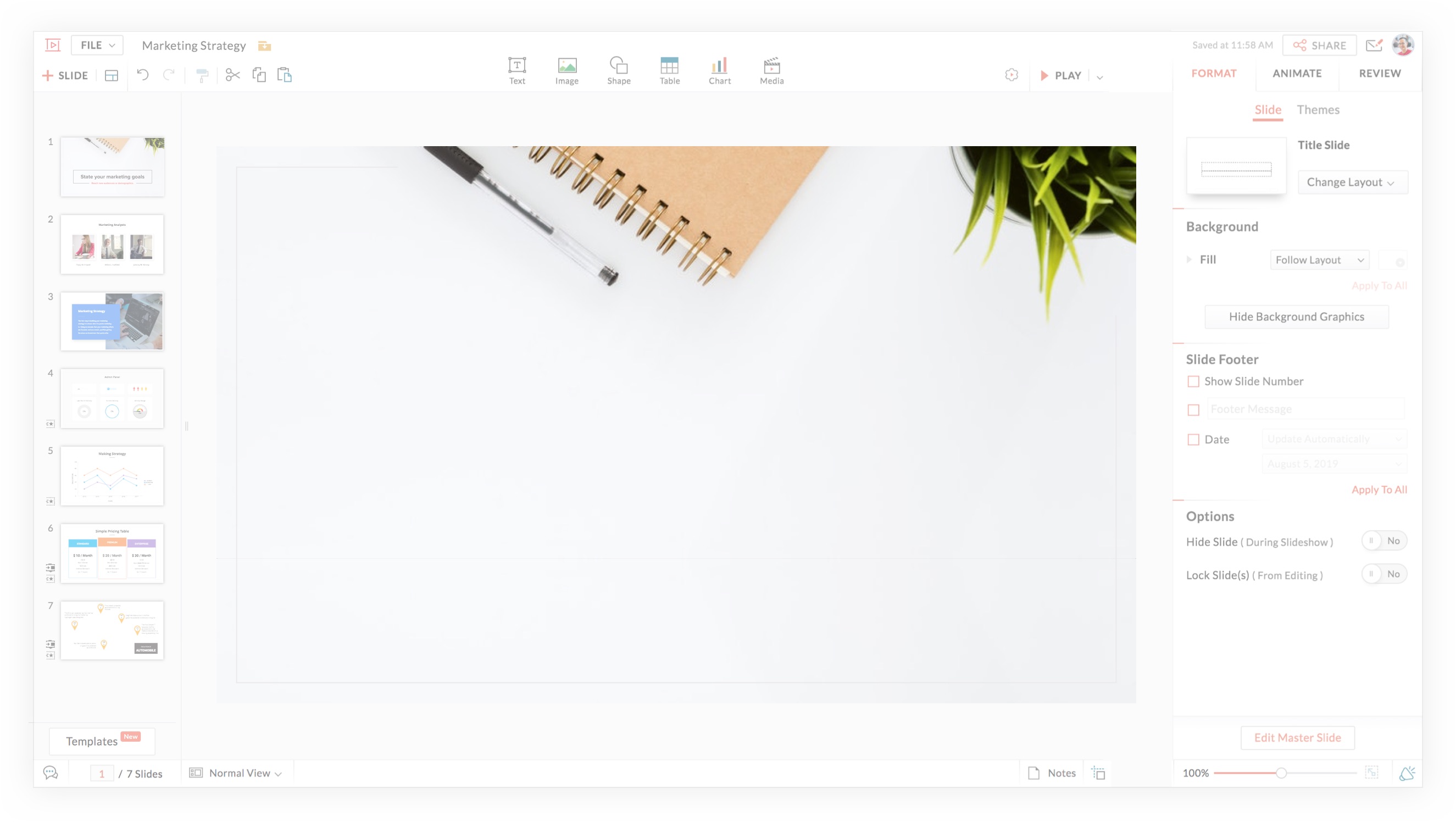
Task: Click the Chart insert tool
Action: click(720, 70)
